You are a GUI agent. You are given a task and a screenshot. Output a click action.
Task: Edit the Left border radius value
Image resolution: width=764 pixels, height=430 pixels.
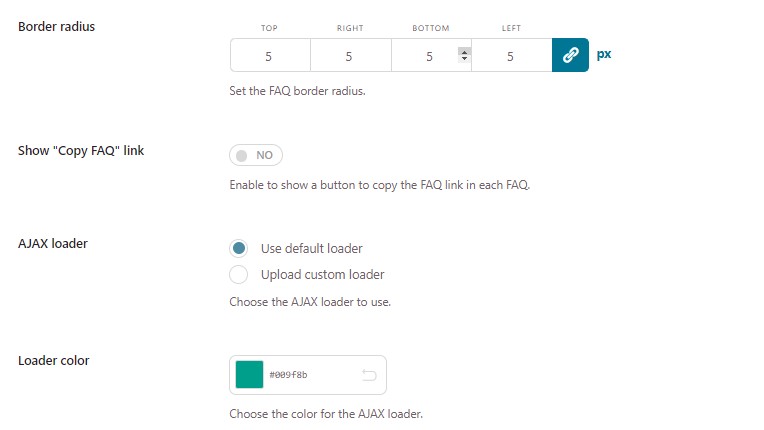(x=510, y=56)
